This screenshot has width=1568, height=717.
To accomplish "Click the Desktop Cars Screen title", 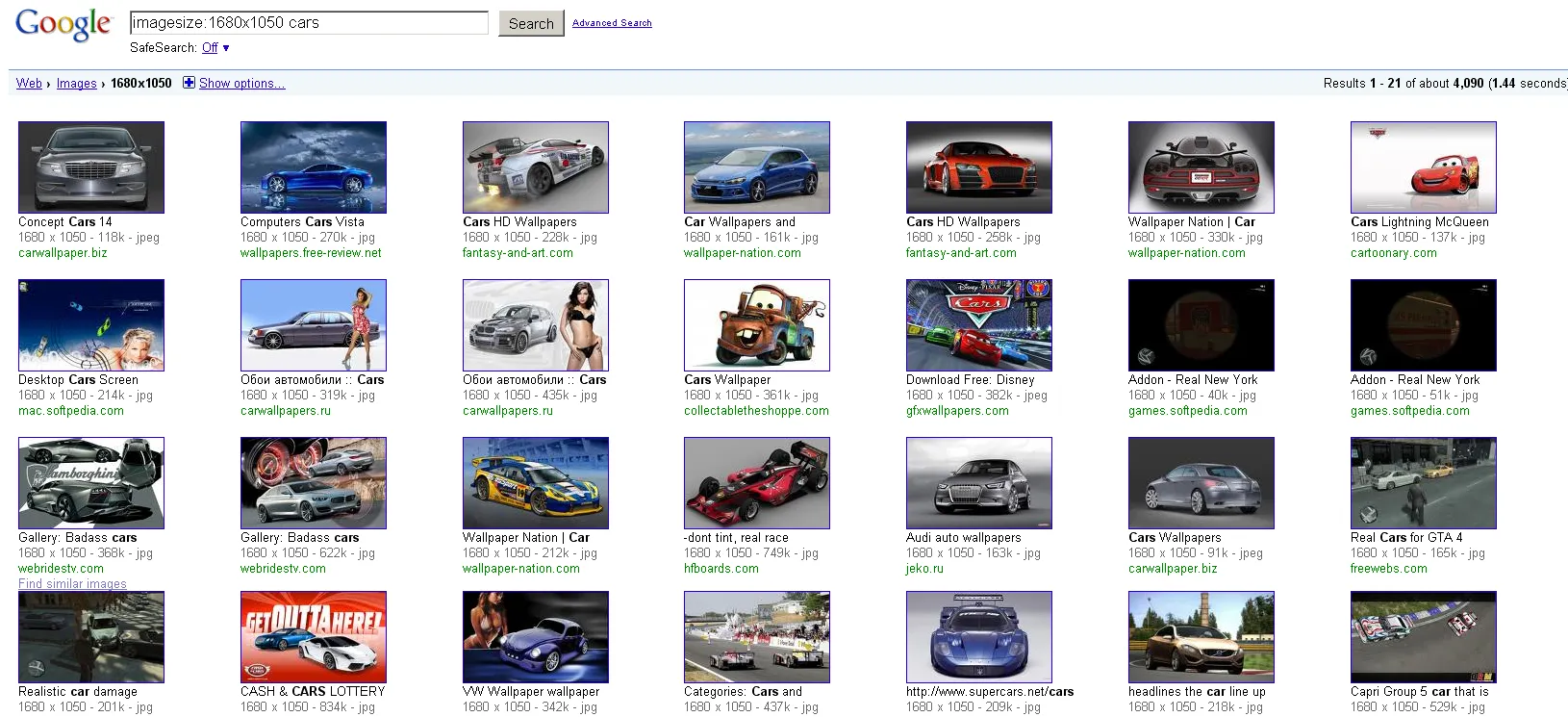I will pos(78,380).
